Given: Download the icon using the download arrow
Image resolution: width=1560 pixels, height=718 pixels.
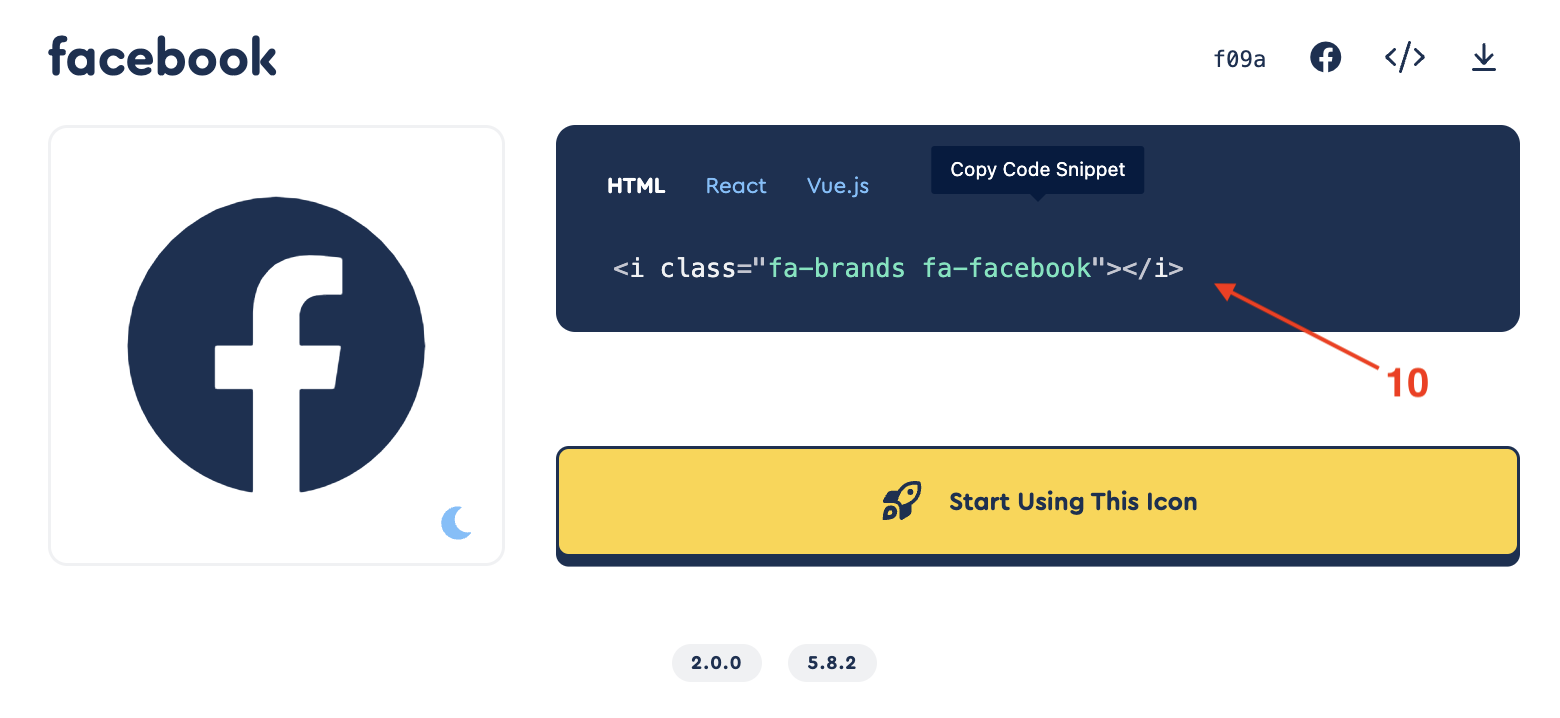Looking at the screenshot, I should click(x=1483, y=58).
